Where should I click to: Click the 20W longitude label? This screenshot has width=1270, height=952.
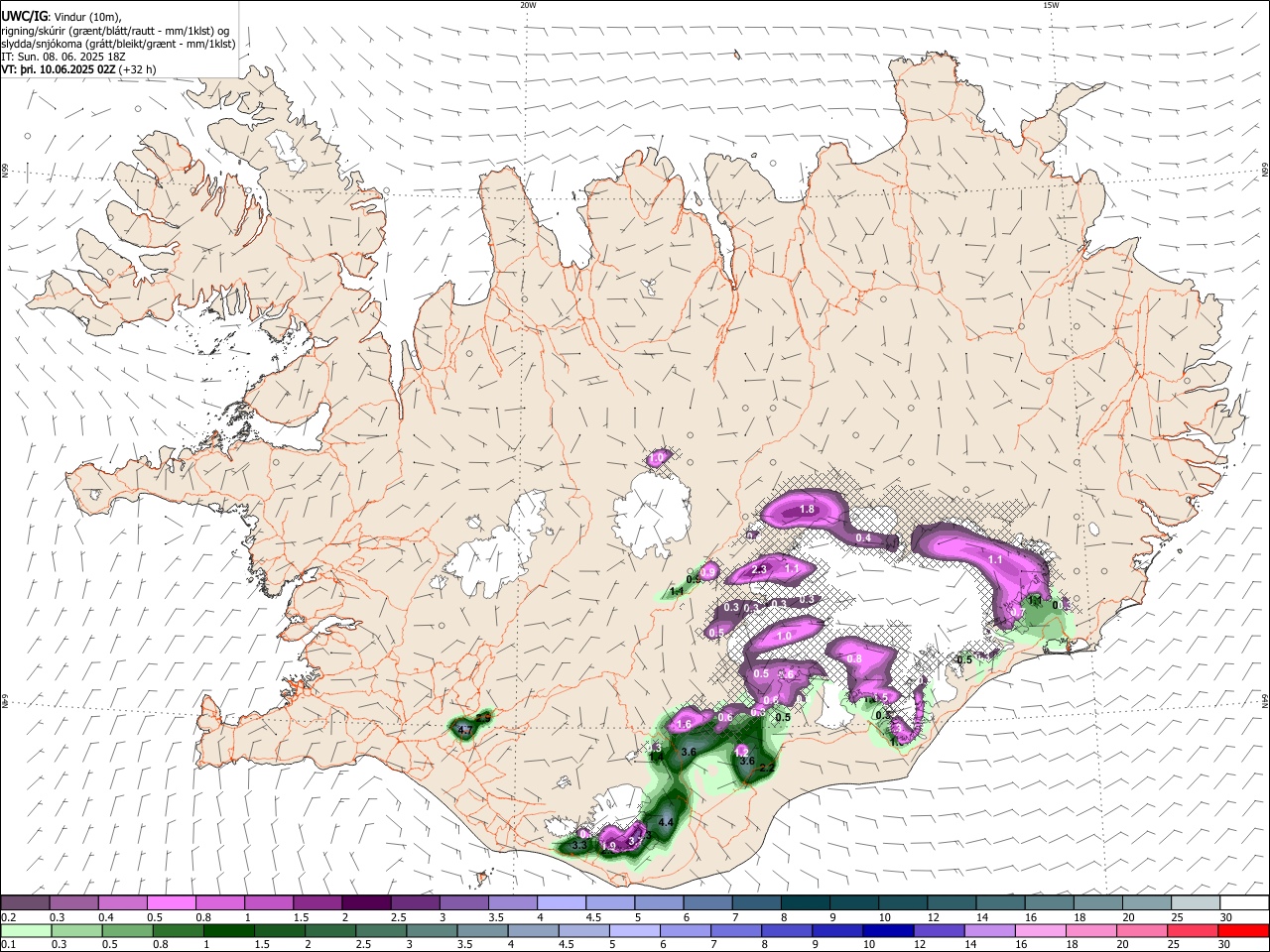pyautogui.click(x=528, y=5)
